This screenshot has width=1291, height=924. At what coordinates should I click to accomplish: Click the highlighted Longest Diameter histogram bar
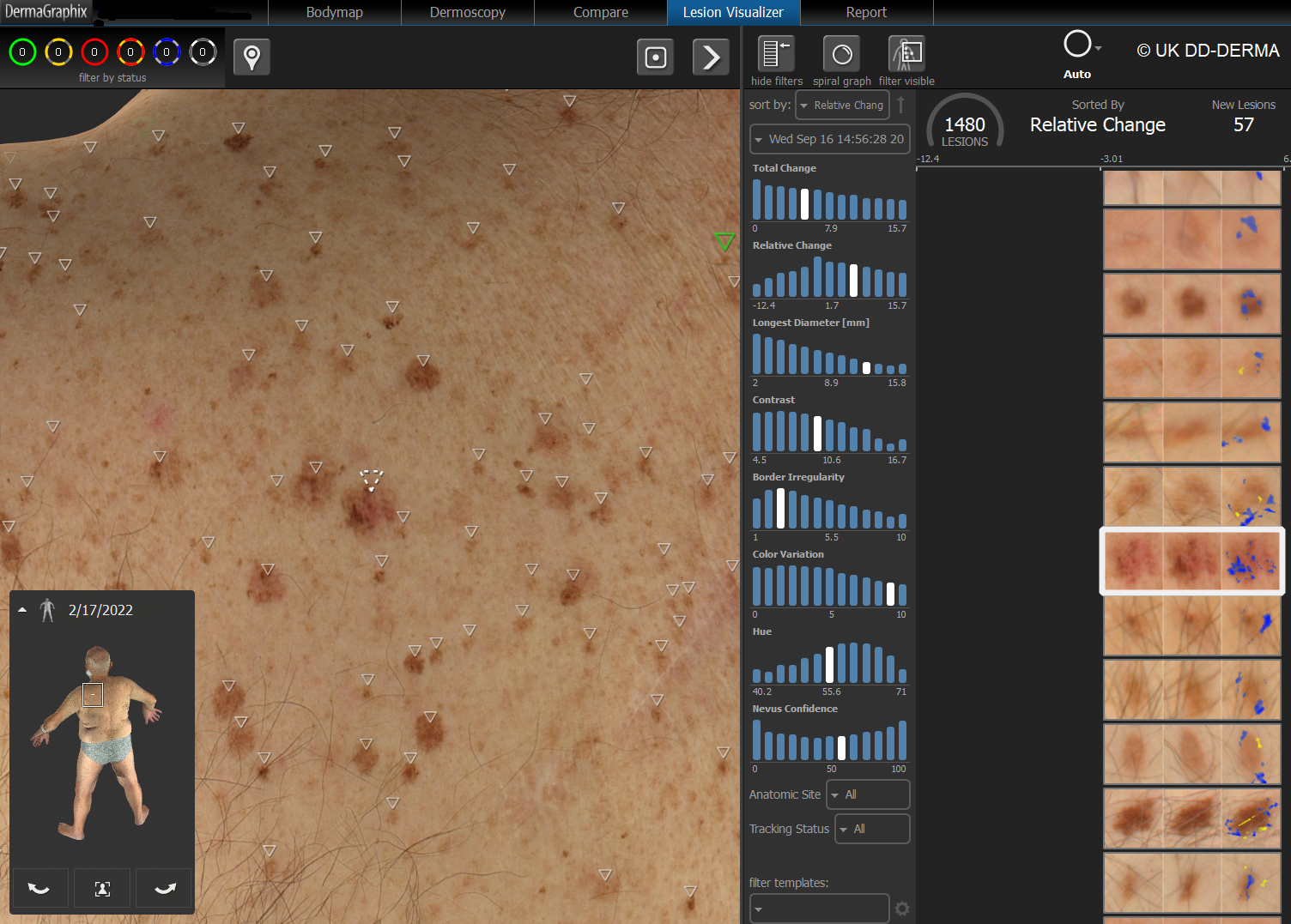[x=866, y=368]
